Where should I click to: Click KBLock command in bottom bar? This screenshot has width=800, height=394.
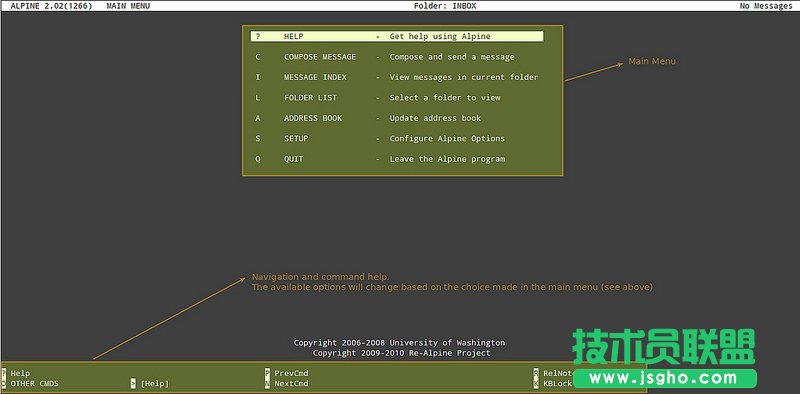(558, 383)
